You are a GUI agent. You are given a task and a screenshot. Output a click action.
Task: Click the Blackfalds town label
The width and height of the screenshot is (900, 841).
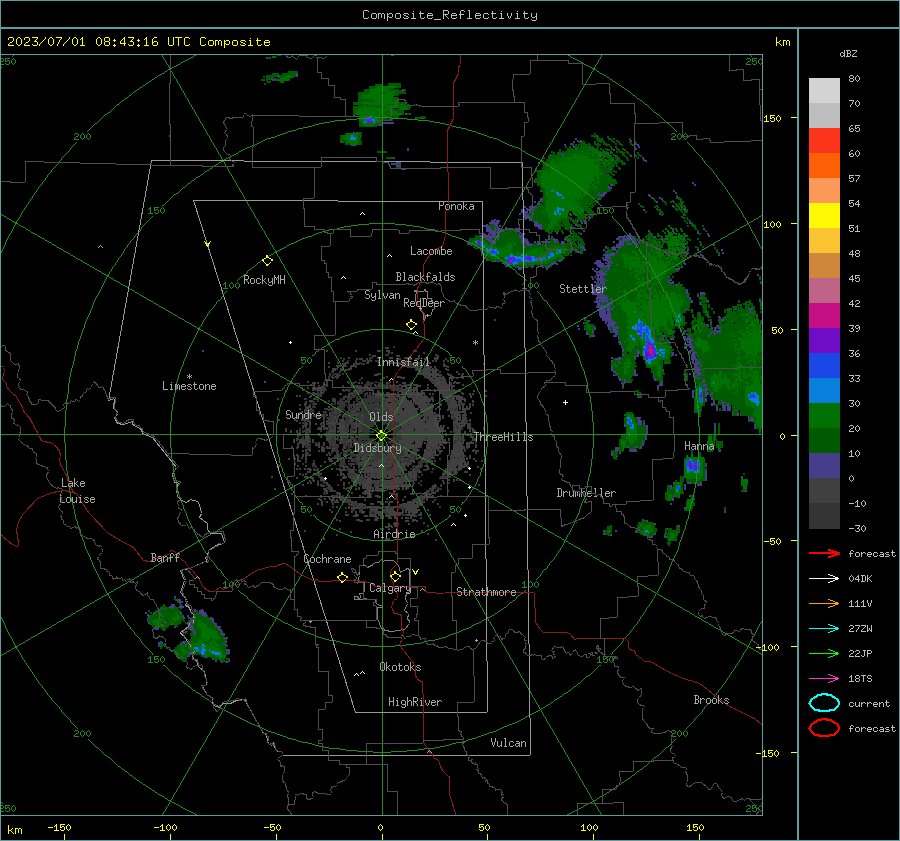click(x=425, y=277)
